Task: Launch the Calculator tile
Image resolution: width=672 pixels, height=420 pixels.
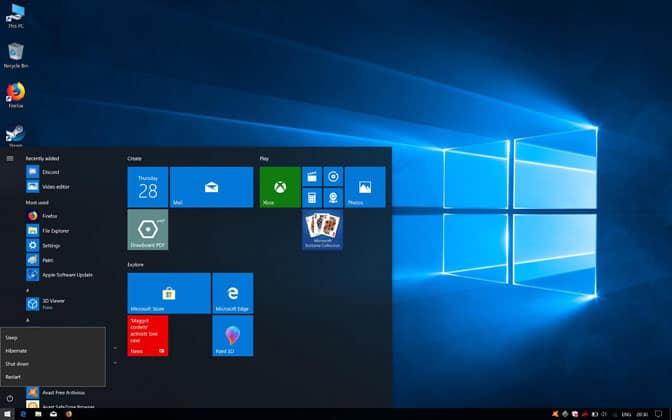Action: [x=312, y=198]
